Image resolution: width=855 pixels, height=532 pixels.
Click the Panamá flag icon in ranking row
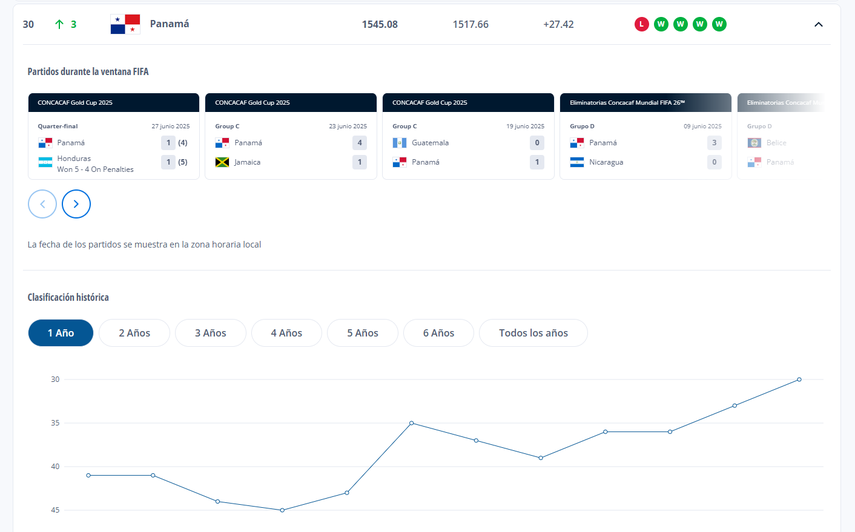click(x=125, y=24)
